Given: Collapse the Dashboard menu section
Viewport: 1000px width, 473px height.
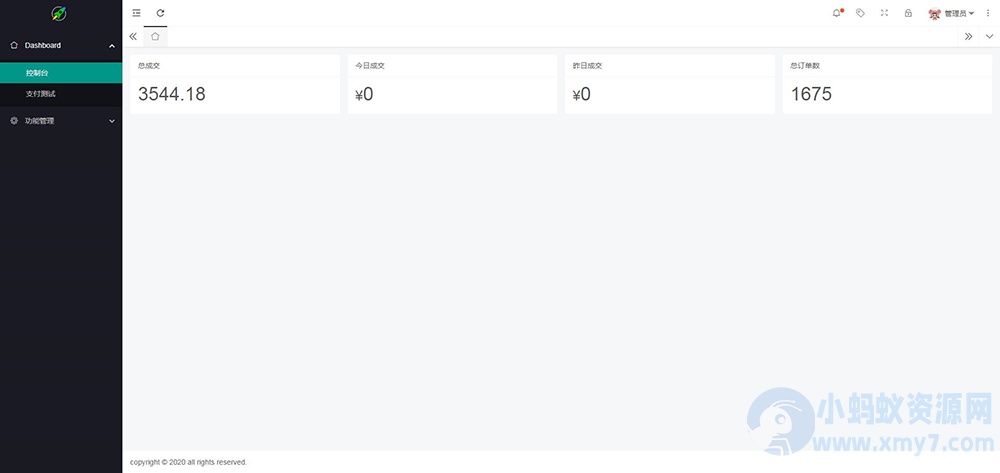Looking at the screenshot, I should 61,45.
